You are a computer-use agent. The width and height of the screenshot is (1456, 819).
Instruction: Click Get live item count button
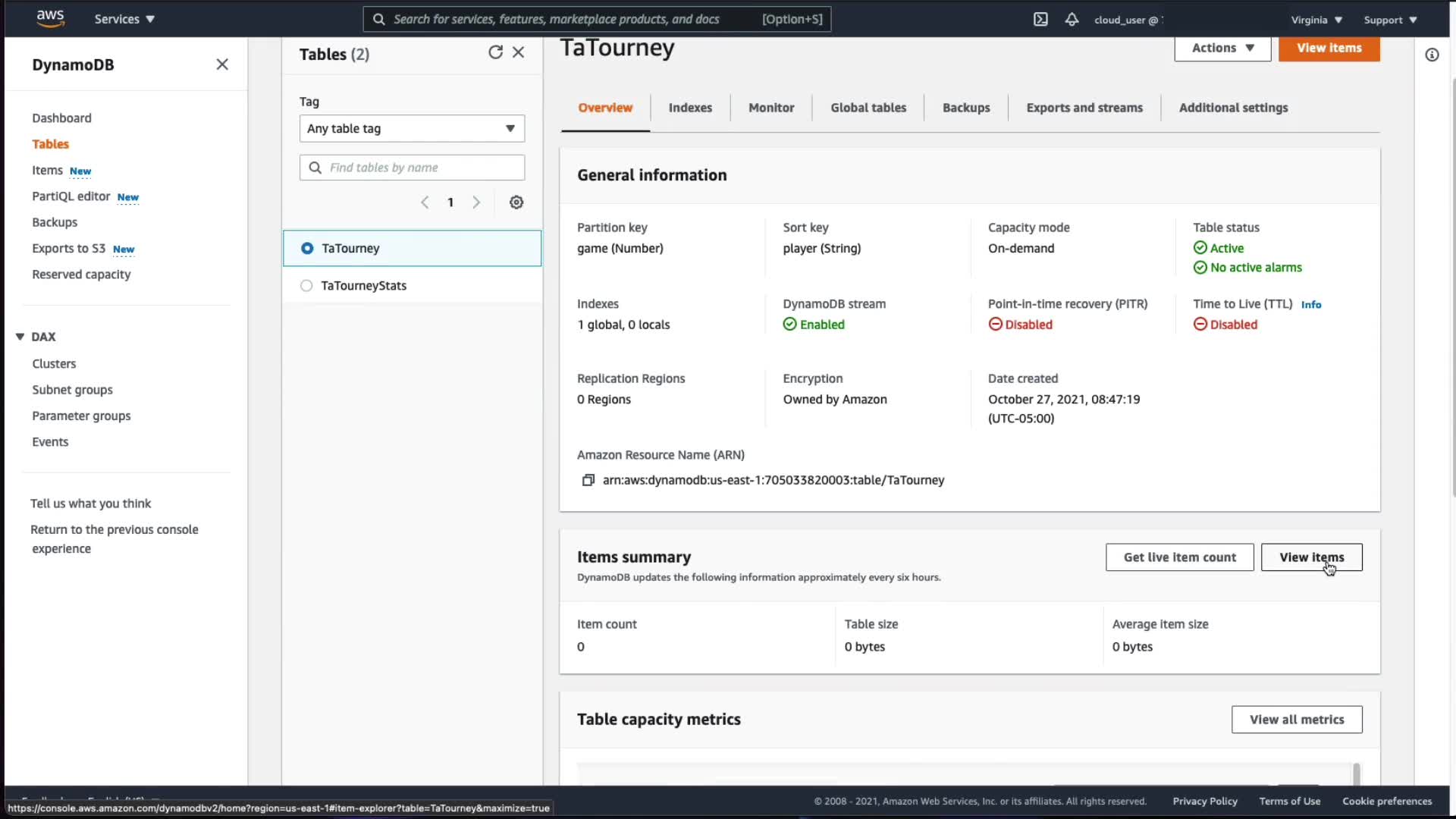pyautogui.click(x=1179, y=557)
